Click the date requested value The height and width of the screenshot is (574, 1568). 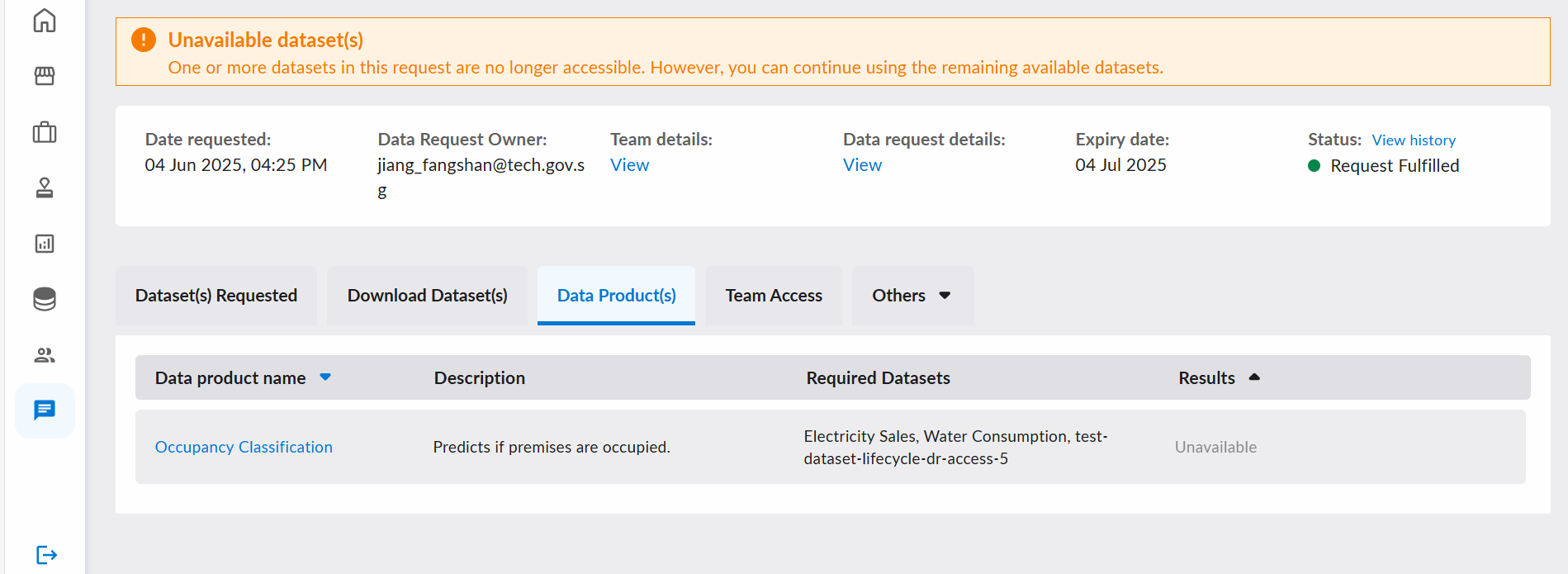tap(236, 165)
